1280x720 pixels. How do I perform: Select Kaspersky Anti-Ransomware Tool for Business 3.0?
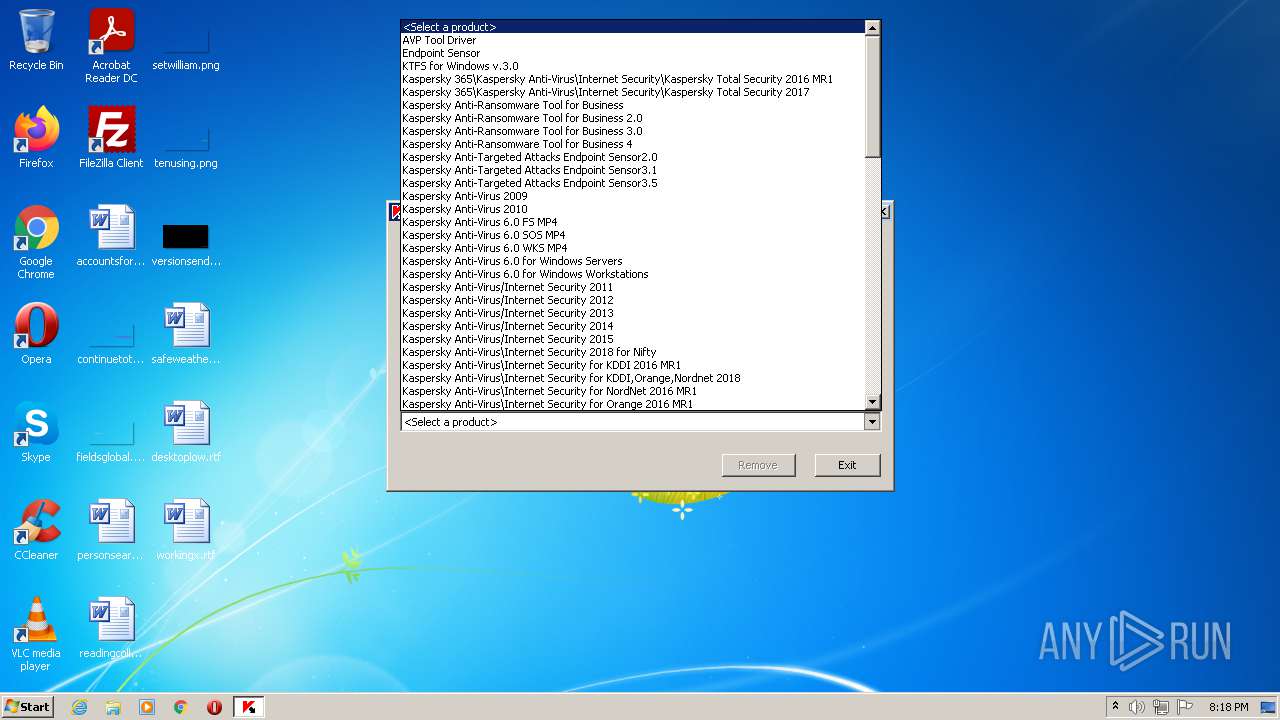point(632,131)
